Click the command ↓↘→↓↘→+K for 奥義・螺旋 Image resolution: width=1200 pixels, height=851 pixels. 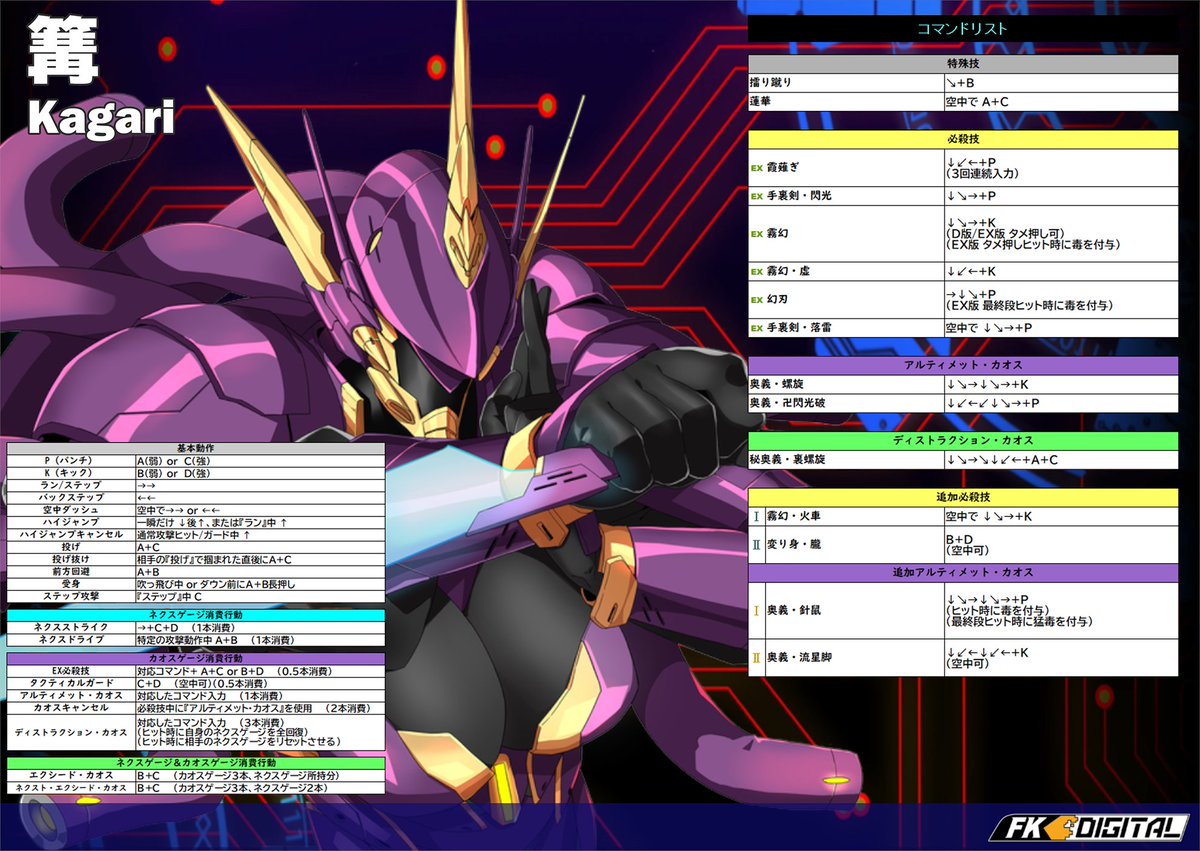(x=988, y=385)
